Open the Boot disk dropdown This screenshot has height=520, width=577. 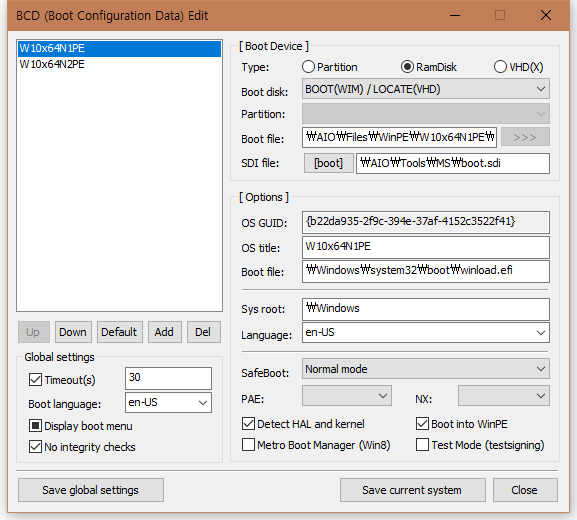coord(426,89)
